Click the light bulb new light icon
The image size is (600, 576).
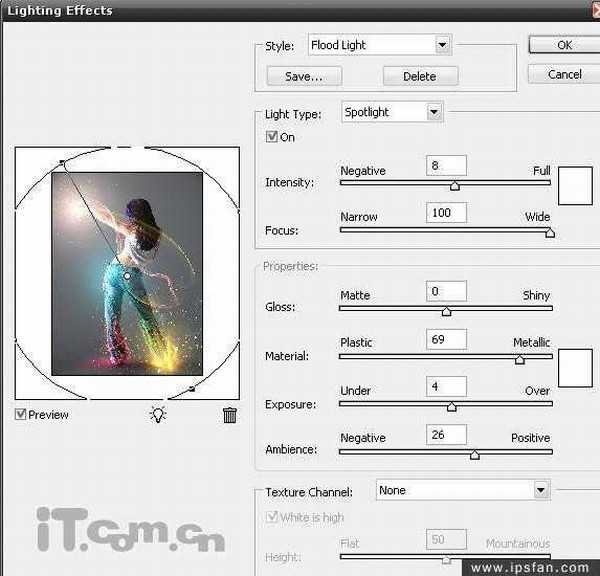point(158,414)
